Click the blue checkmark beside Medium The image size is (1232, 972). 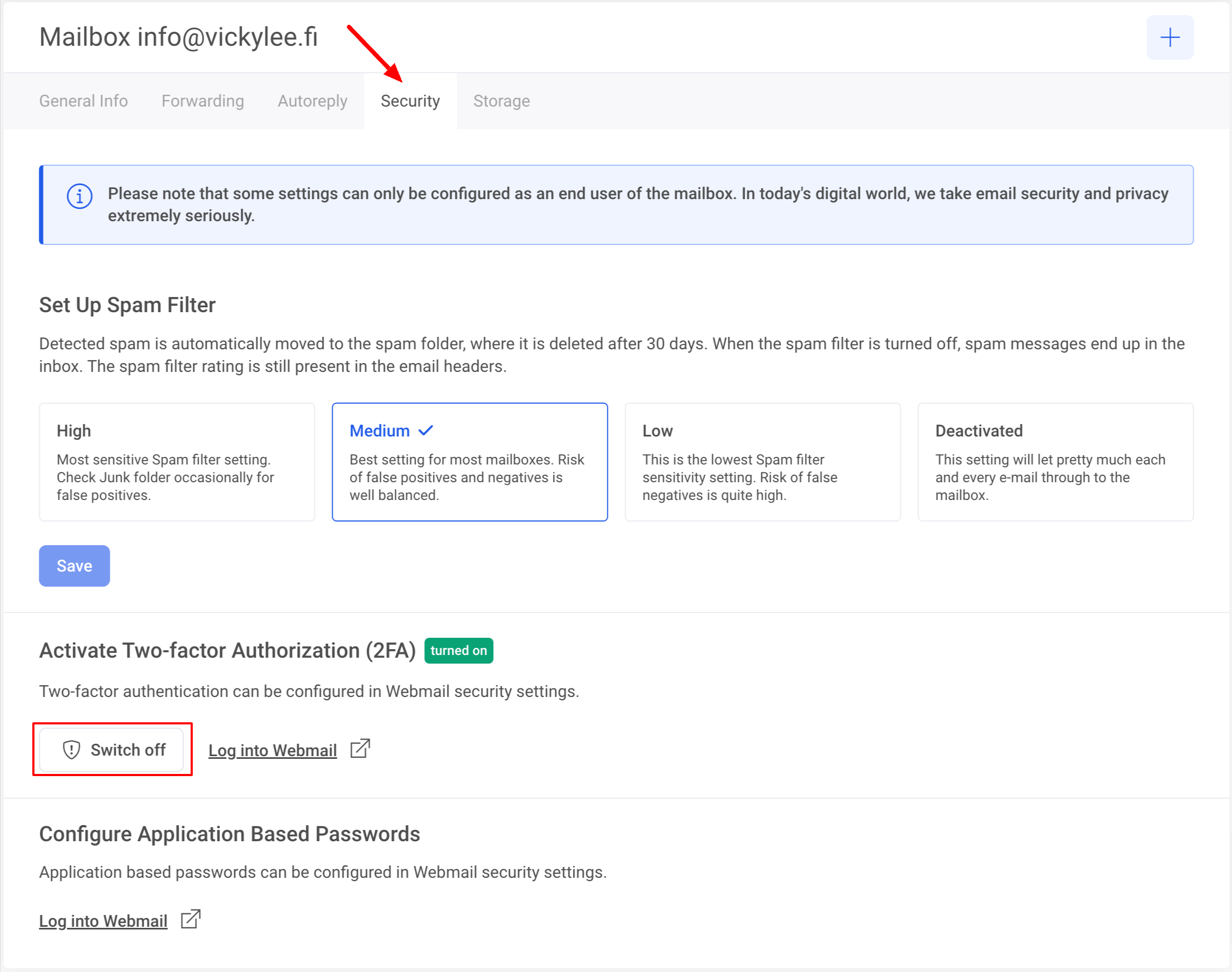tap(426, 431)
